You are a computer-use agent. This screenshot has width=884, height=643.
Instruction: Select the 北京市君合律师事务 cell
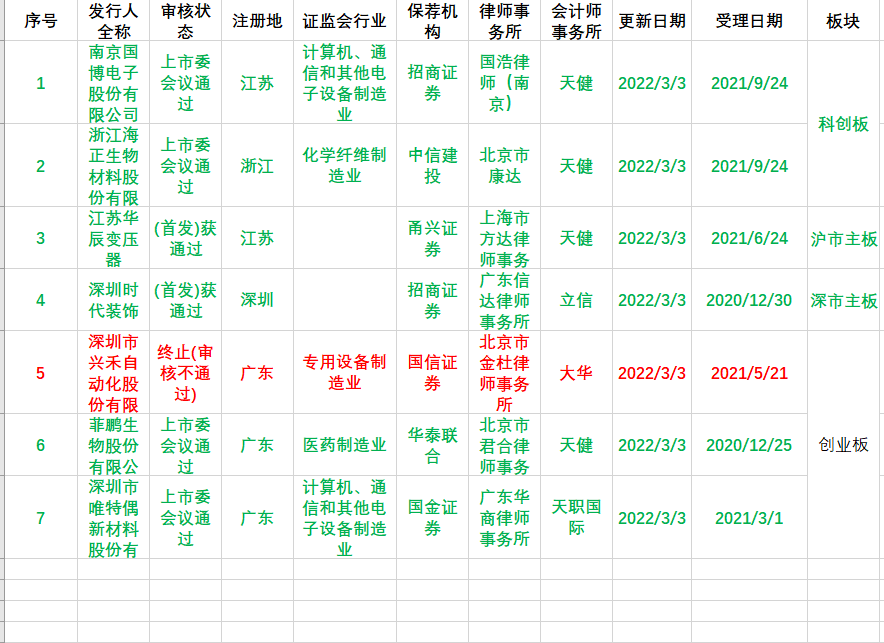pyautogui.click(x=505, y=445)
